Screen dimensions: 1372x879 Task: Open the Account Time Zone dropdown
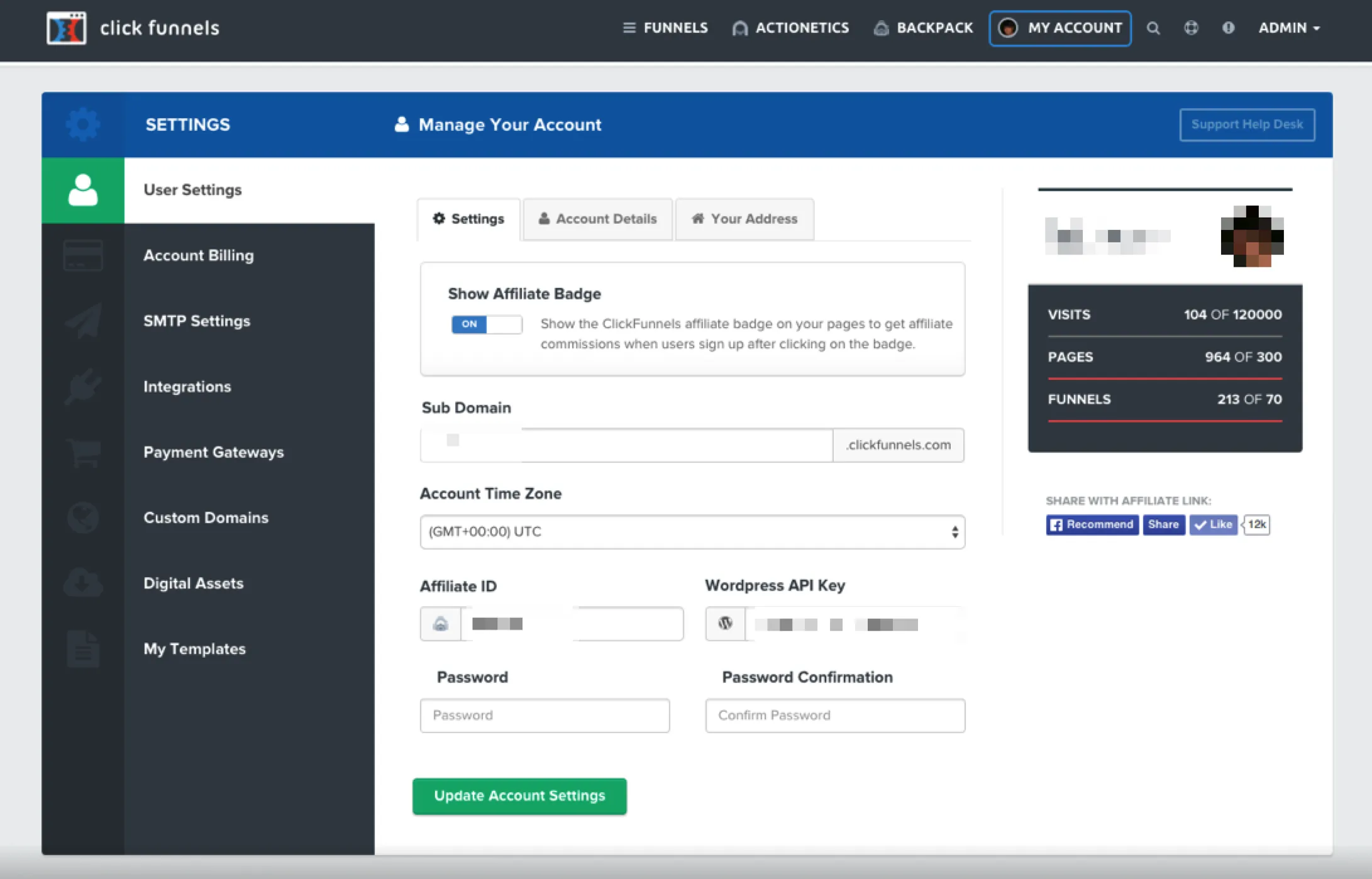[692, 531]
